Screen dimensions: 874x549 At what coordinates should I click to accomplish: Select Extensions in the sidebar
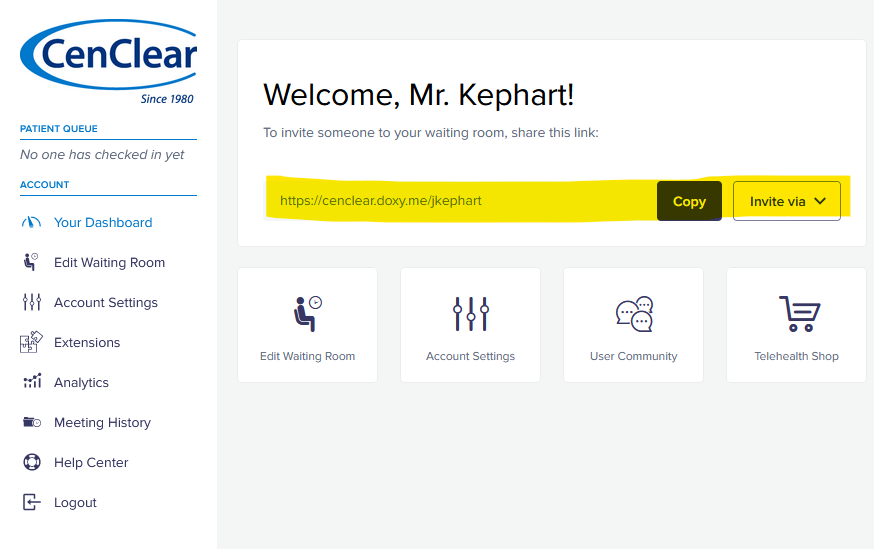click(87, 343)
